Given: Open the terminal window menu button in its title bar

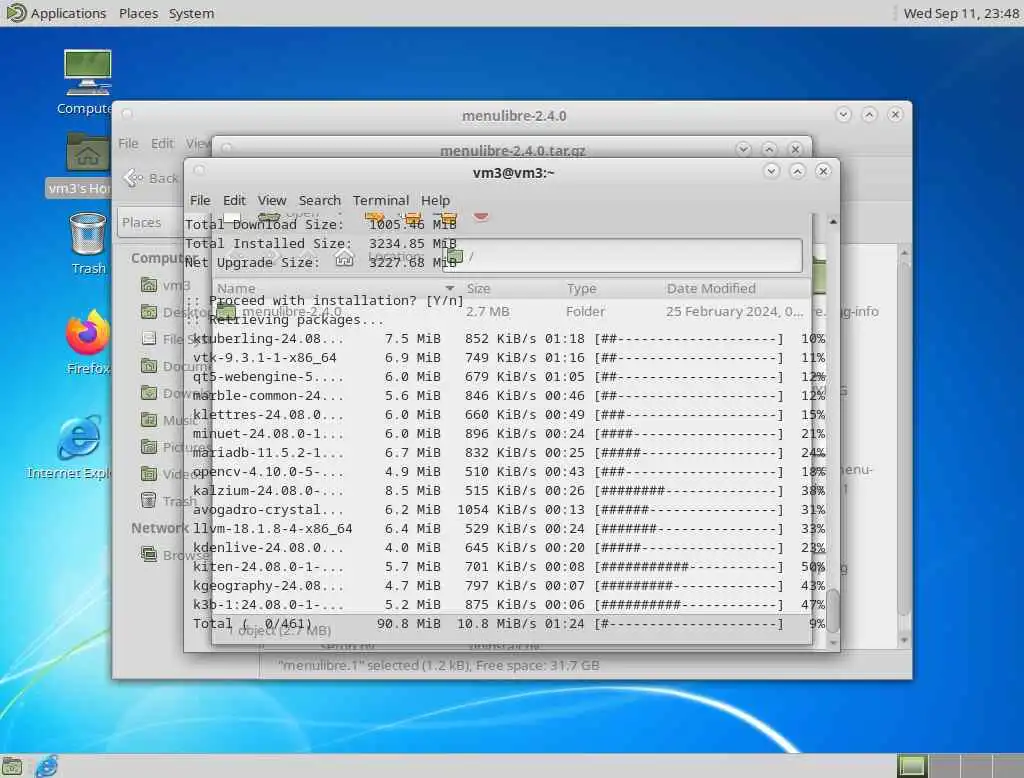Looking at the screenshot, I should [200, 170].
